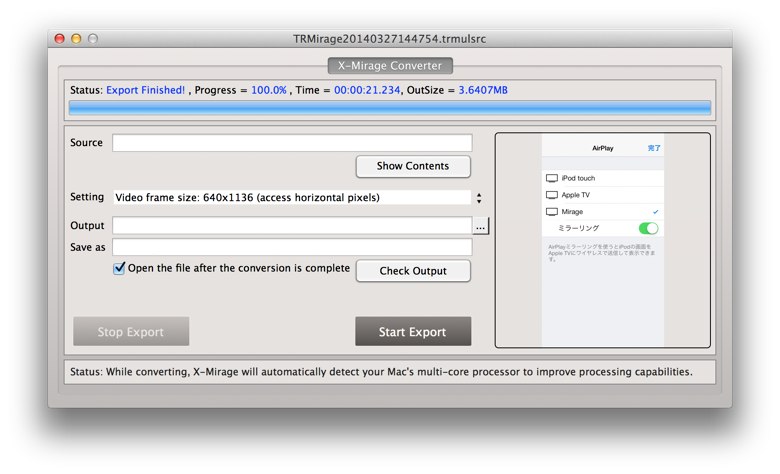The image size is (780, 474).
Task: Click the 100.0% progress value
Action: (x=269, y=90)
